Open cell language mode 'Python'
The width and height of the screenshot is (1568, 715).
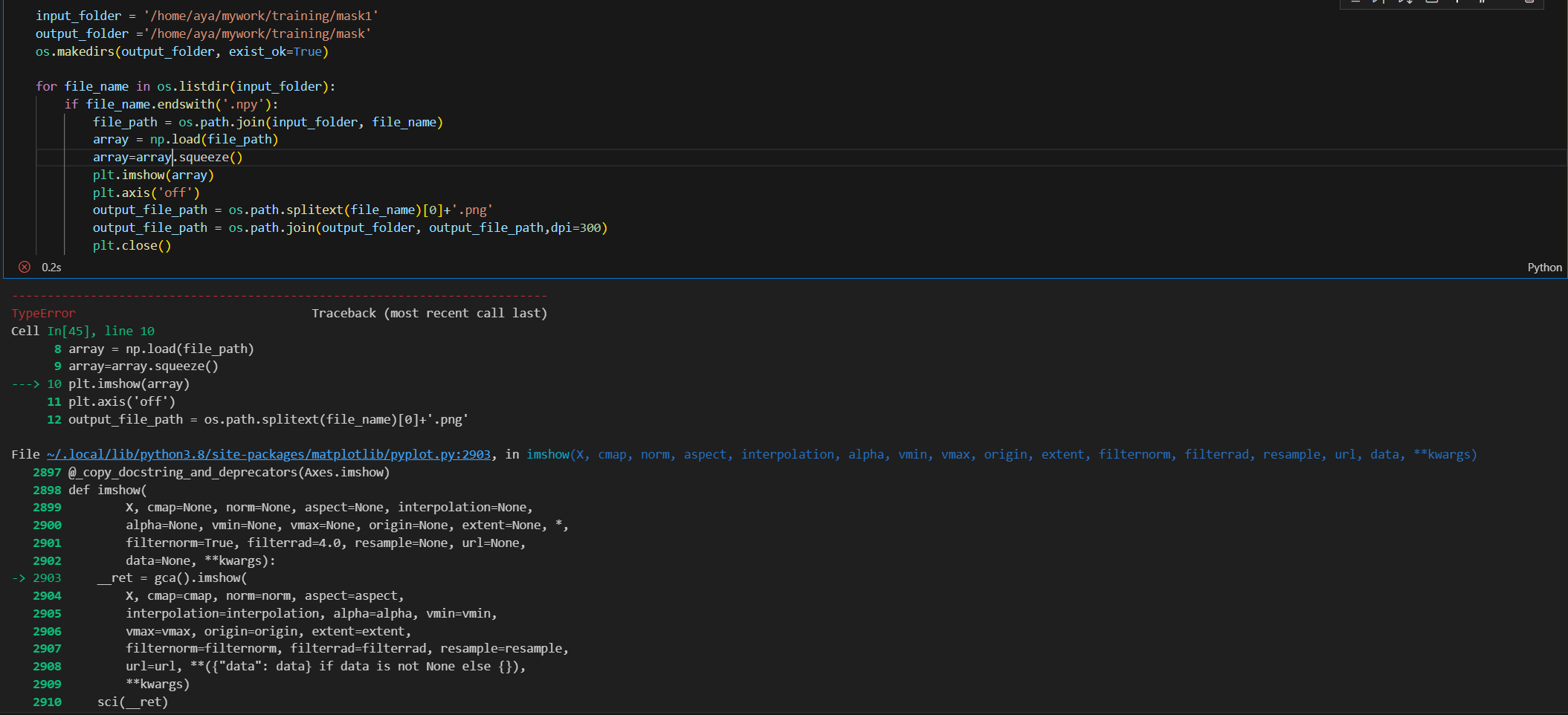tap(1544, 268)
